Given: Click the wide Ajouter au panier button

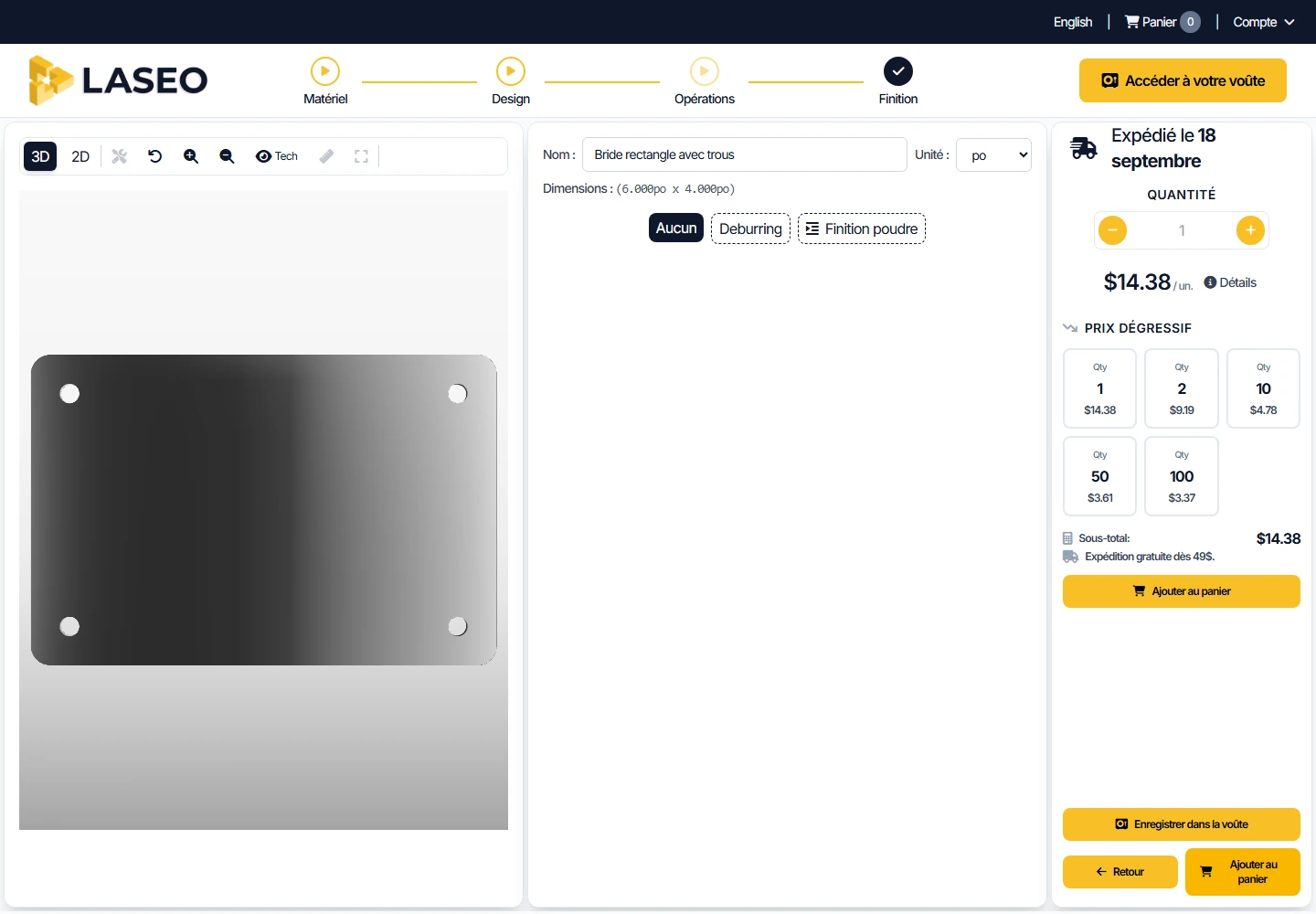Looking at the screenshot, I should click(1182, 591).
